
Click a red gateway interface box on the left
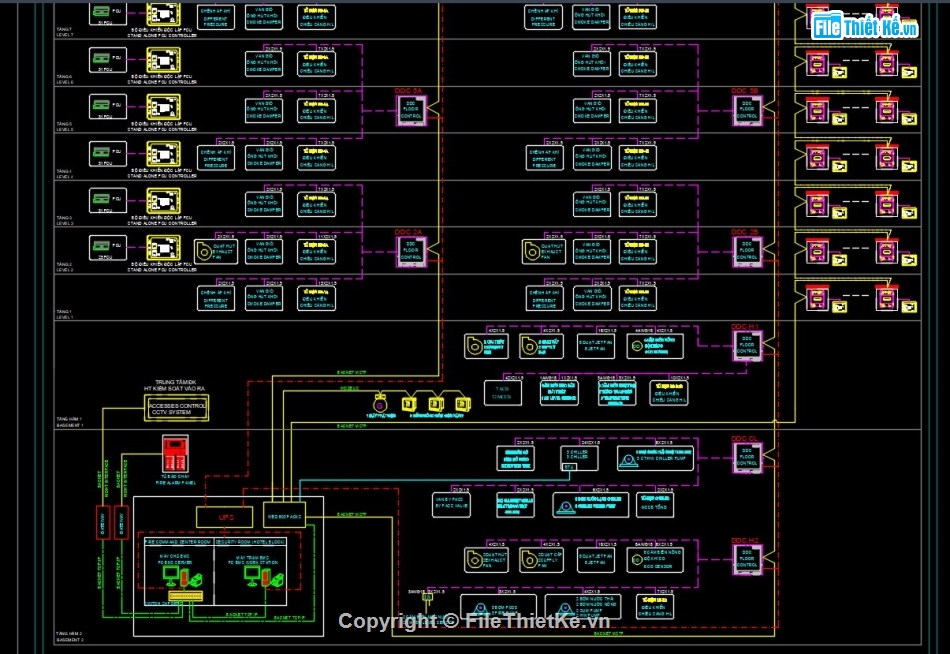tap(101, 522)
